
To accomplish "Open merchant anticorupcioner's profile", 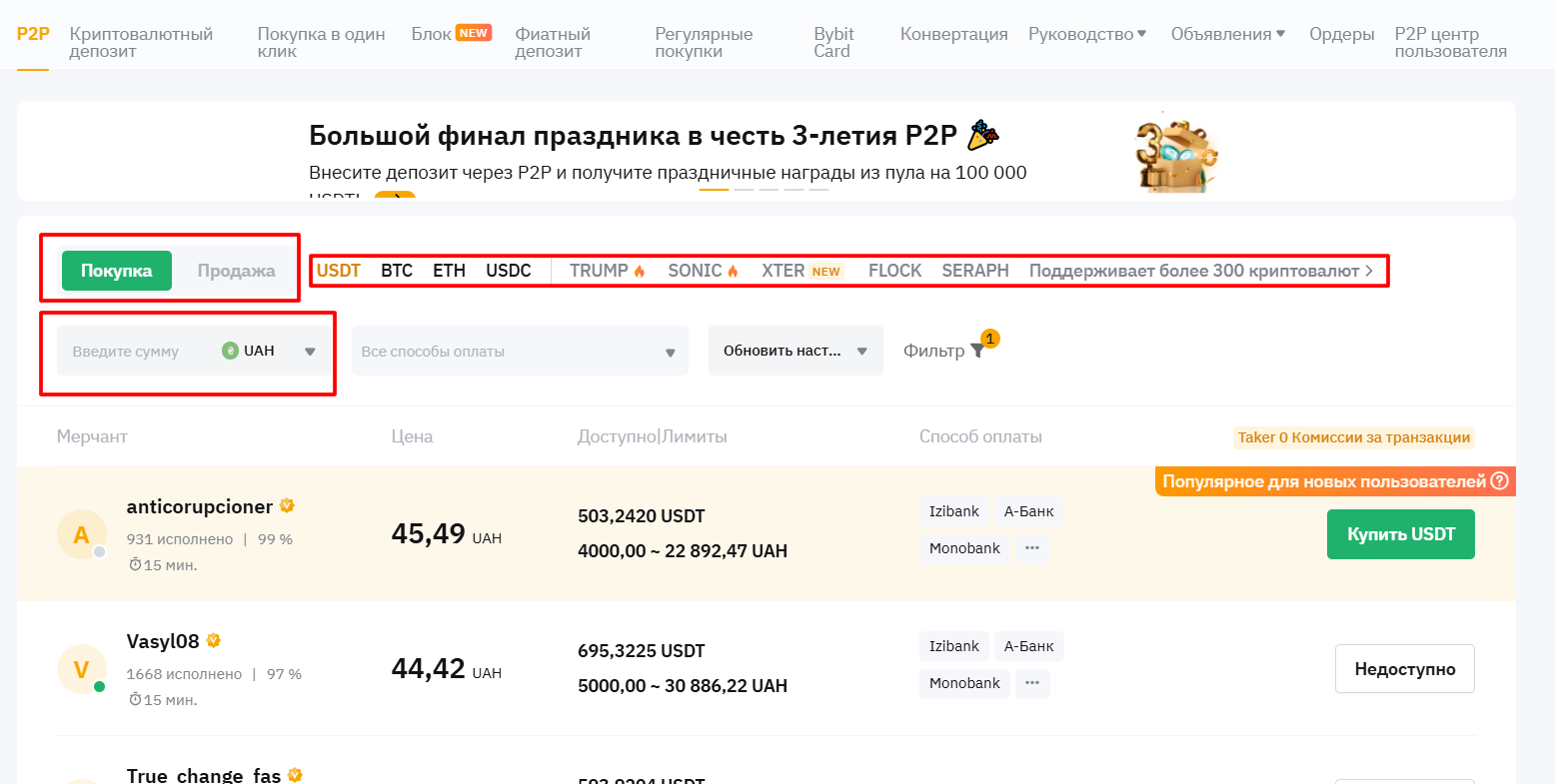I will (x=200, y=506).
